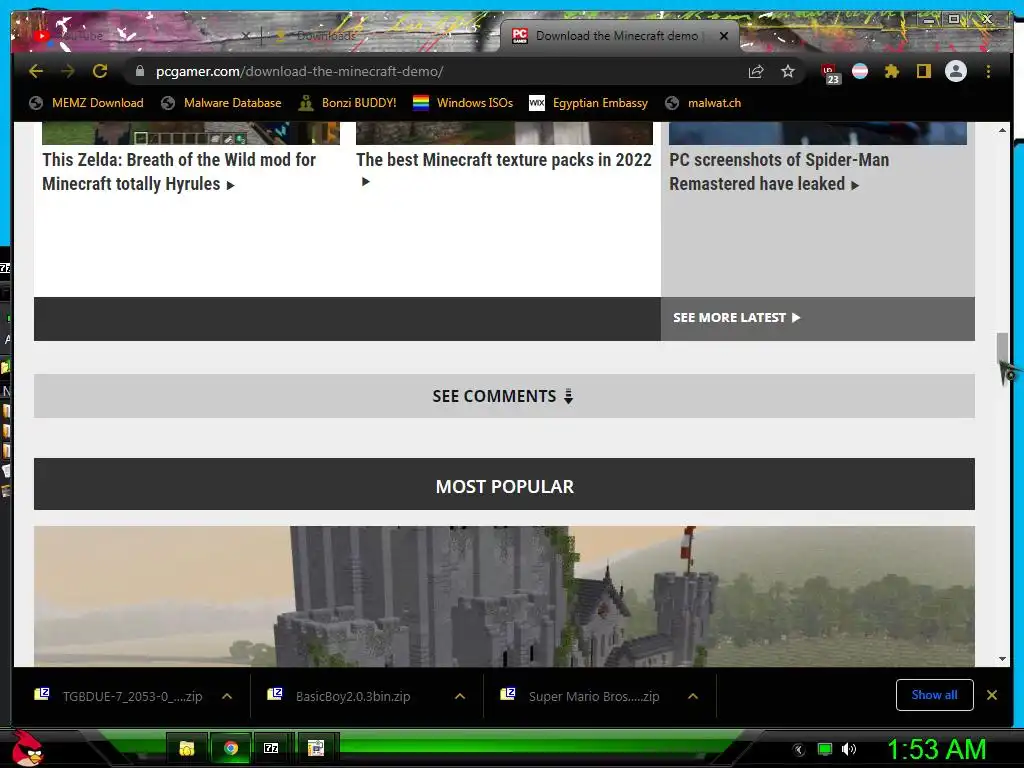Viewport: 1024px width, 768px height.
Task: Toggle the browser side panel icon
Action: pyautogui.click(x=923, y=71)
